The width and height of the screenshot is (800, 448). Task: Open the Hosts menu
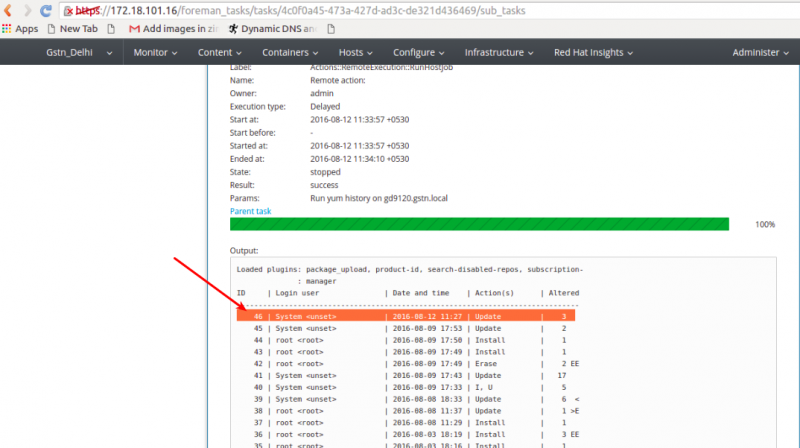(355, 53)
